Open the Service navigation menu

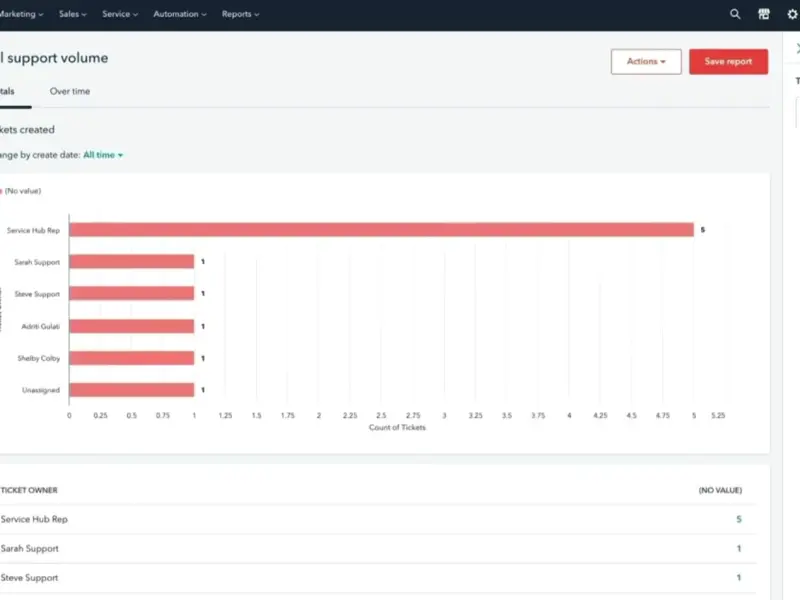point(120,15)
